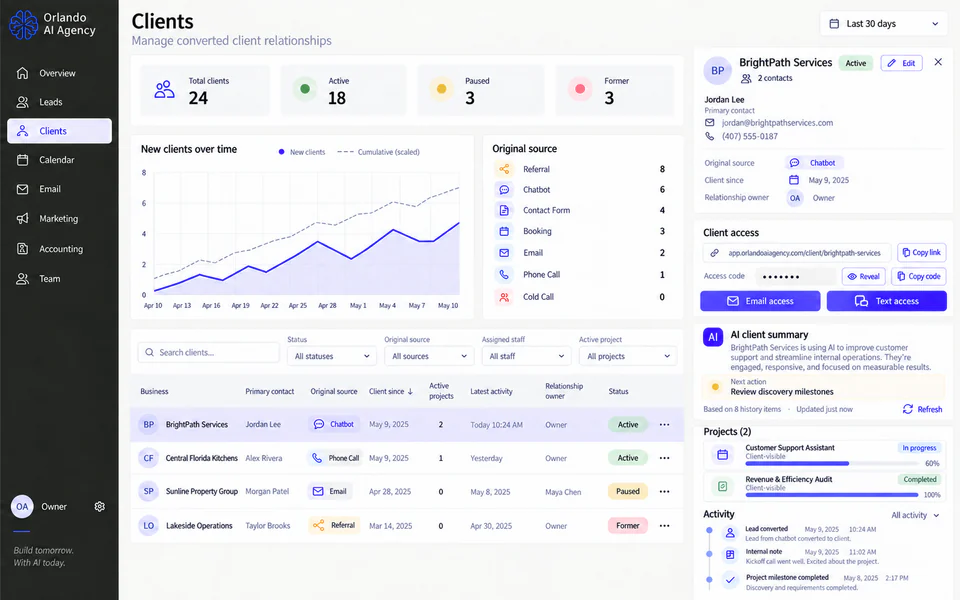960x600 pixels.
Task: Click the Referral source share icon
Action: [x=504, y=169]
